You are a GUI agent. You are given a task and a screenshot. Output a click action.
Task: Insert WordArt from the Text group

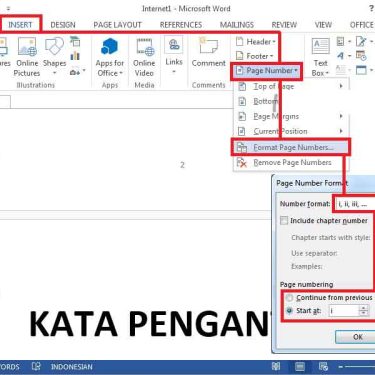[x=343, y=56]
